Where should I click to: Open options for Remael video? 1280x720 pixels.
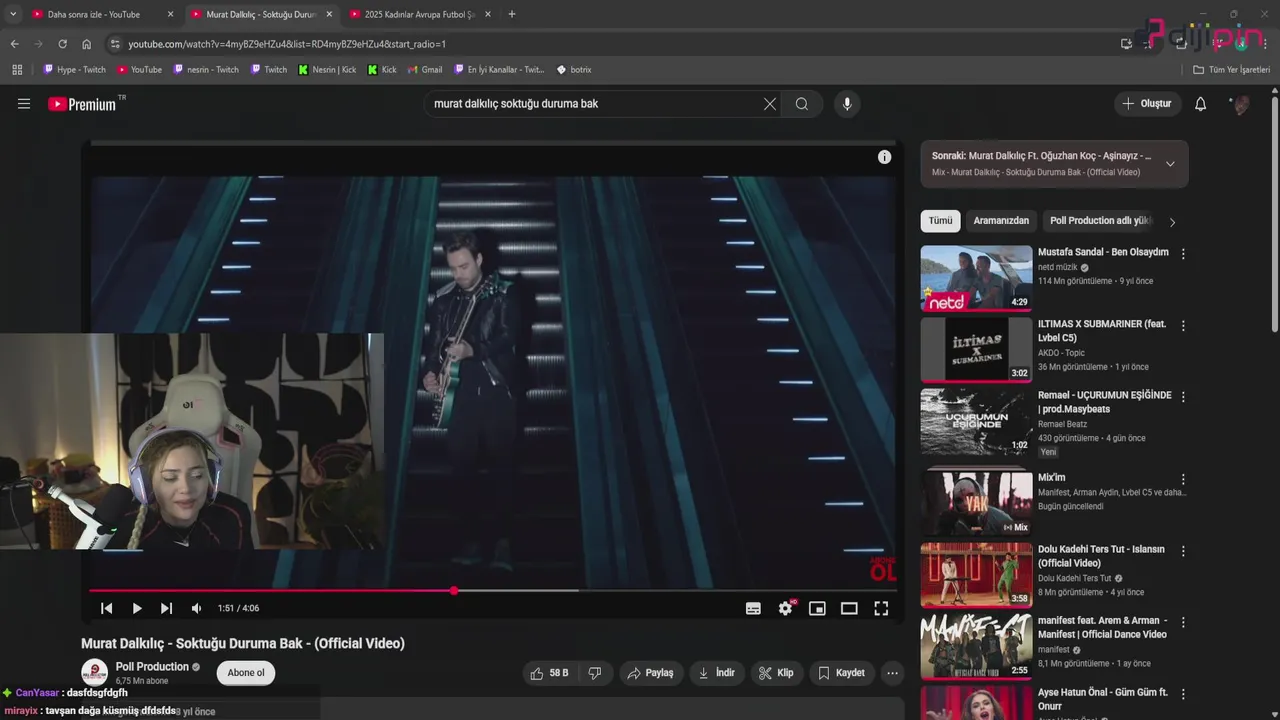(1183, 397)
